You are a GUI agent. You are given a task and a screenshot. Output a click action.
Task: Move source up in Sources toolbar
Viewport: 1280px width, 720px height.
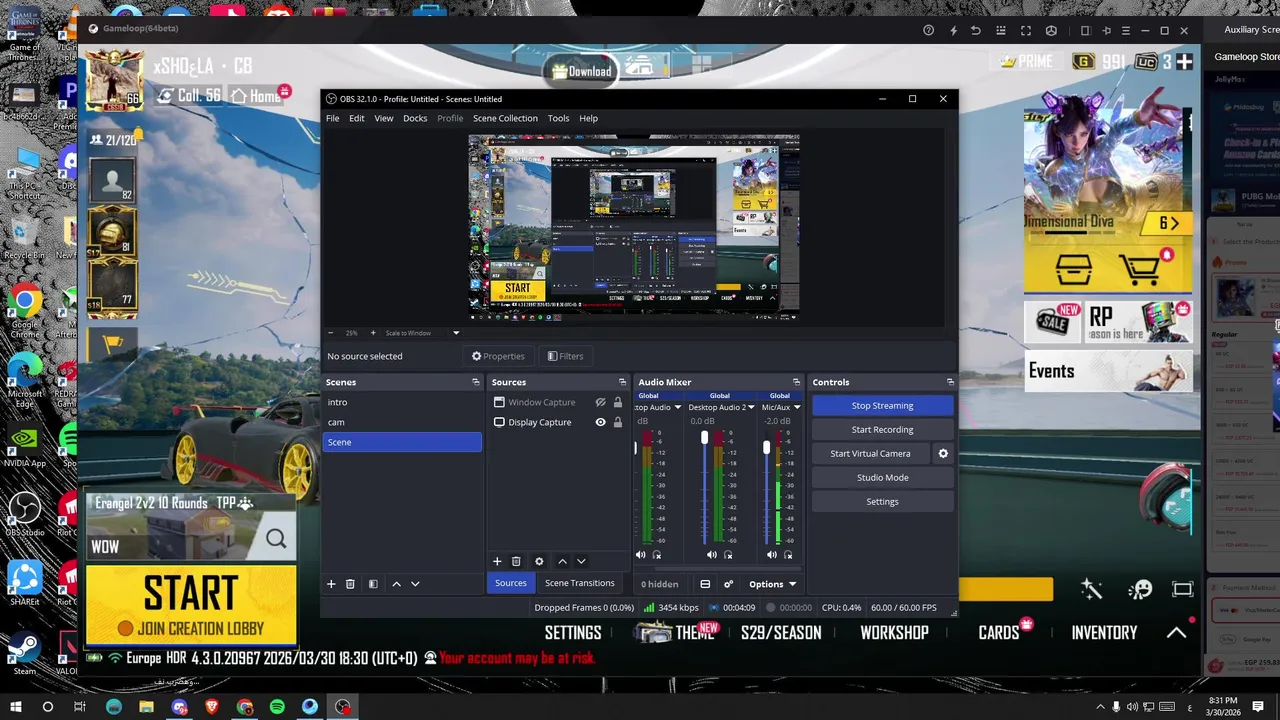click(x=562, y=562)
